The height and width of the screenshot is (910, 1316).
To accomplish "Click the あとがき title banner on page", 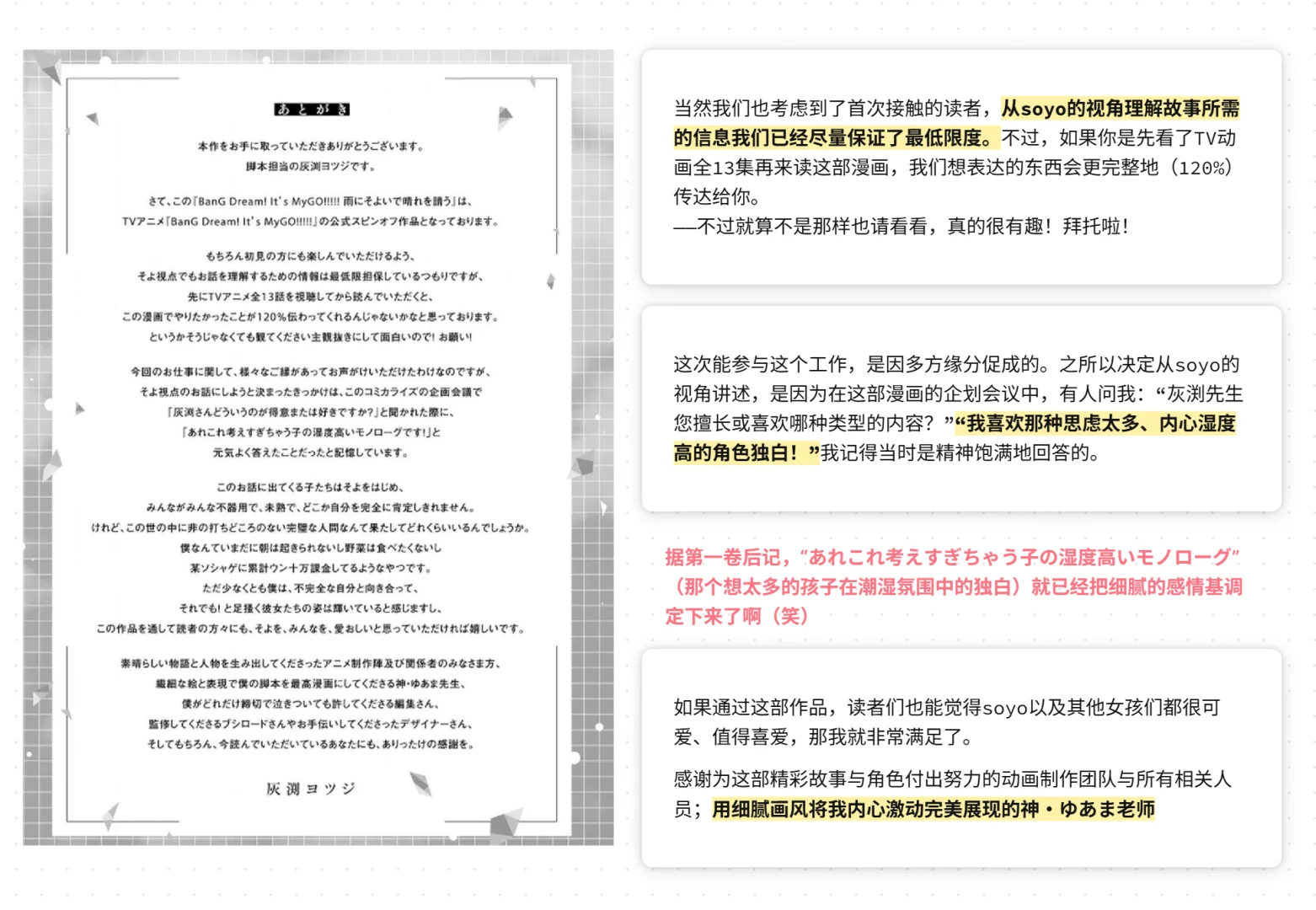I will click(312, 110).
